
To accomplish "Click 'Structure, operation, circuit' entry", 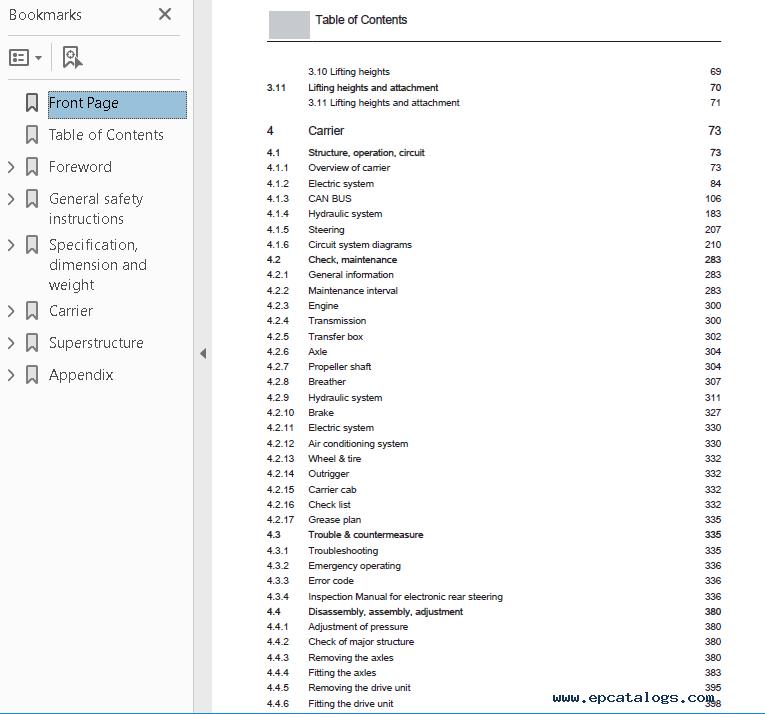I will 366,153.
